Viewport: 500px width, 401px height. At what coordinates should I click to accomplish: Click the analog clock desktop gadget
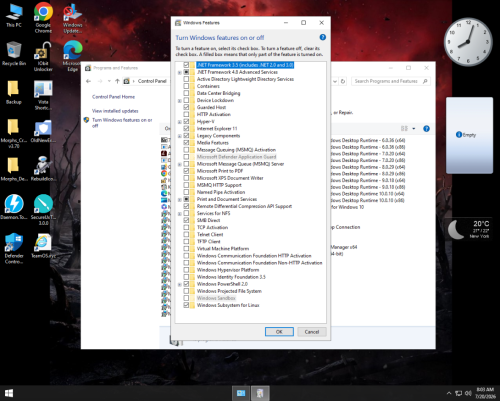tap(468, 42)
